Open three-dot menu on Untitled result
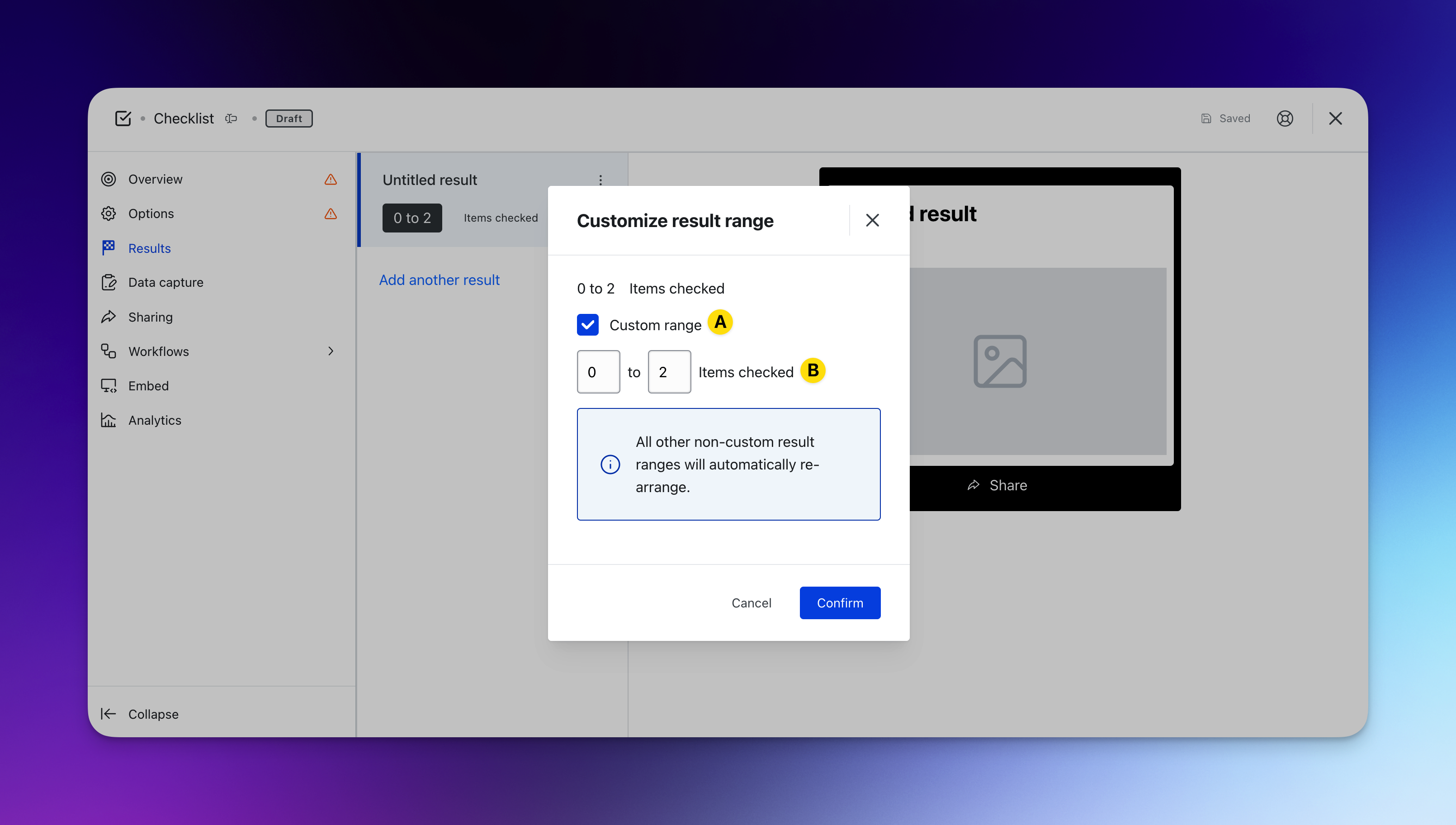 coord(600,180)
